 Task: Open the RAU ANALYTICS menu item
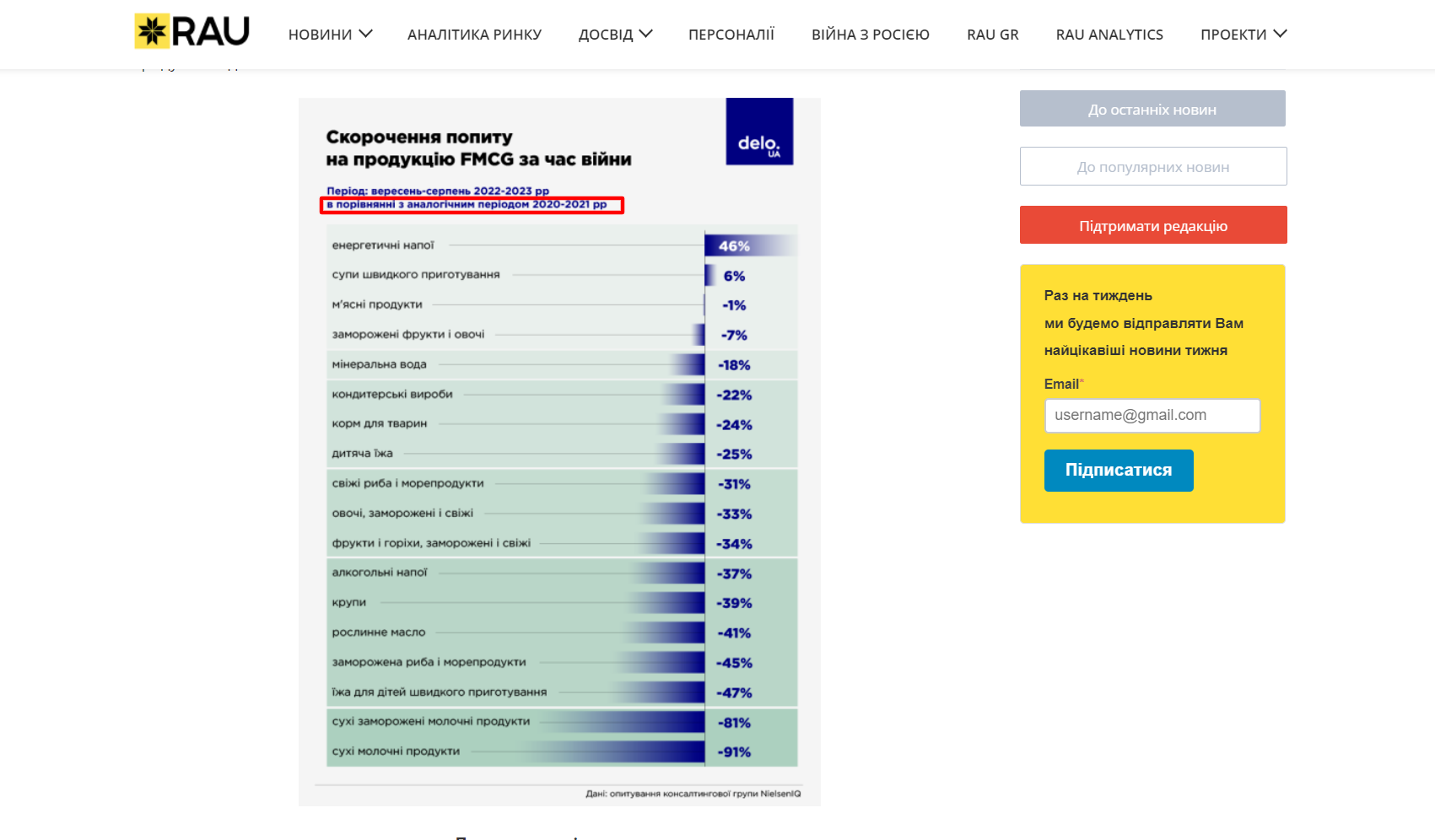coord(1109,35)
